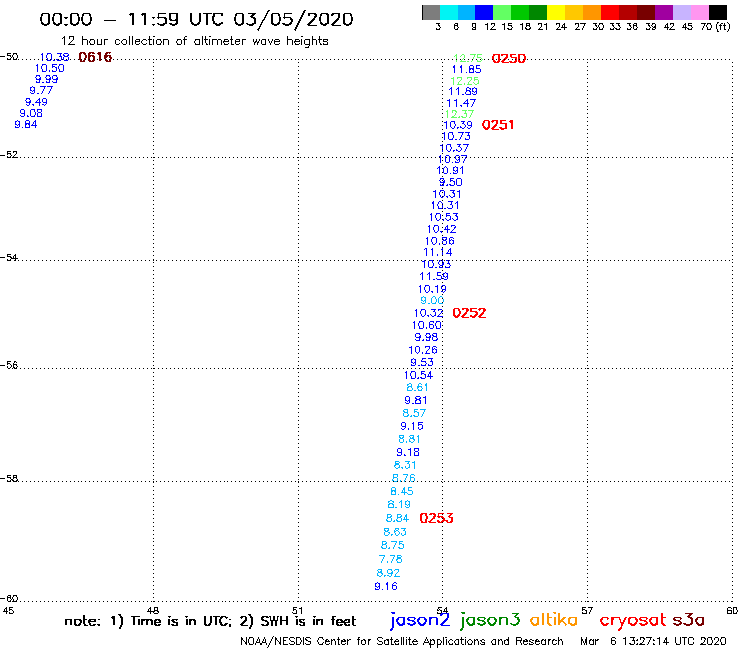Click the wave height value 10.54
The height and width of the screenshot is (650, 740).
tap(418, 375)
